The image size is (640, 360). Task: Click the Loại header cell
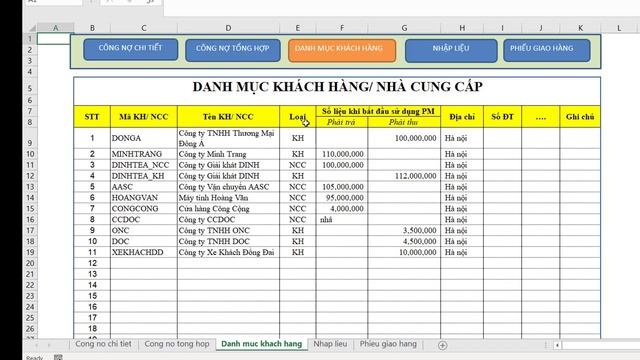(298, 117)
